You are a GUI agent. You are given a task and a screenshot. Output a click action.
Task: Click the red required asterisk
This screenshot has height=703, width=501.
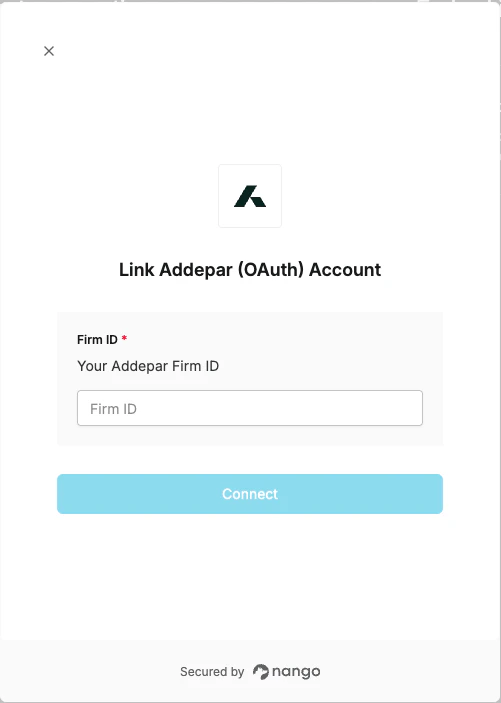124,338
